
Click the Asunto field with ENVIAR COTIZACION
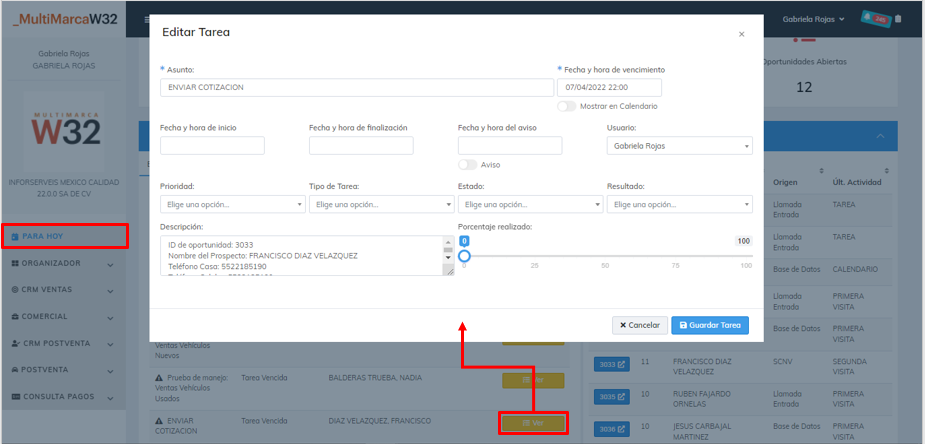point(357,87)
